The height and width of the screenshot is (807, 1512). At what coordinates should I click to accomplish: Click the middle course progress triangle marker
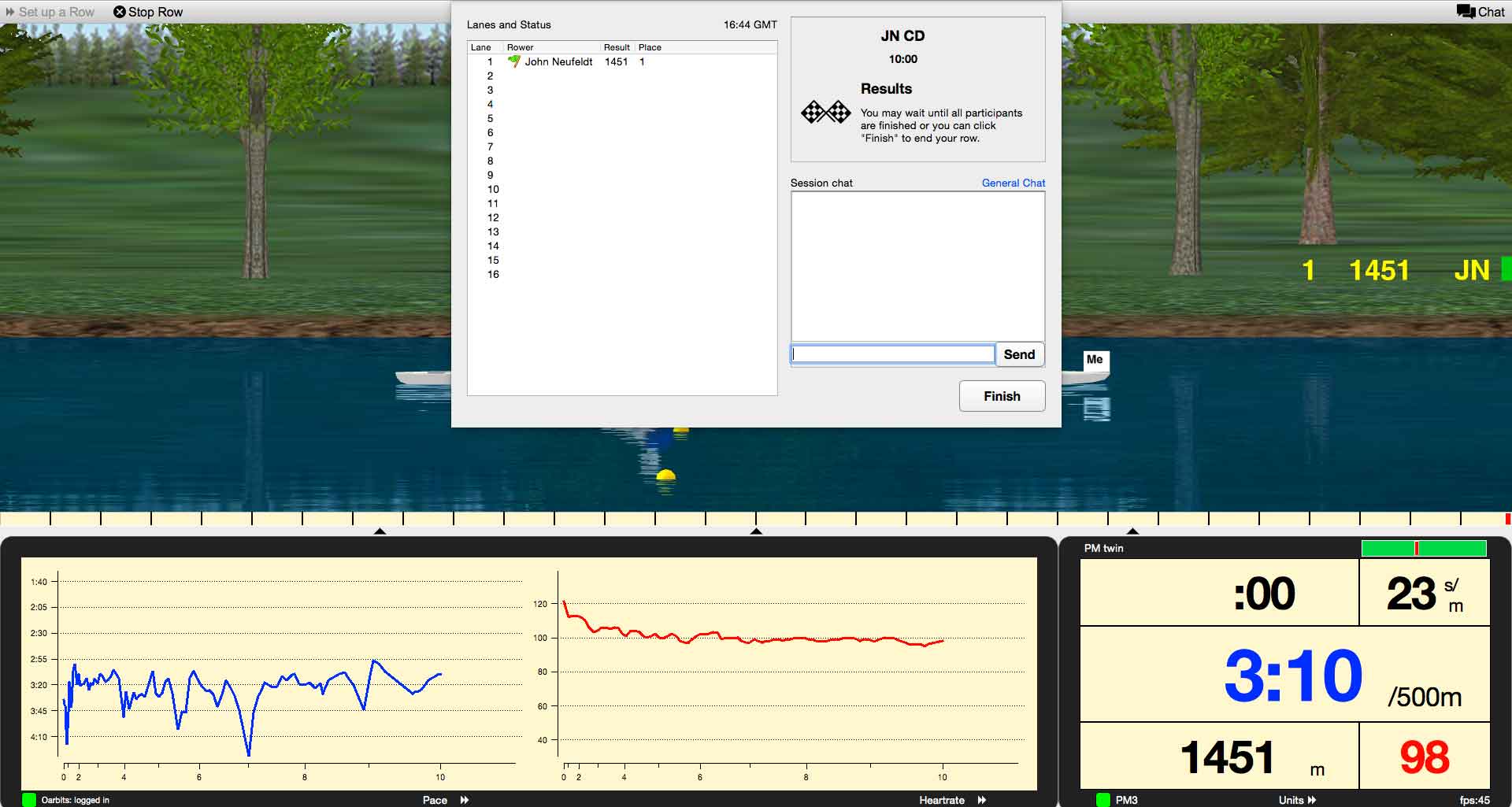click(x=756, y=531)
